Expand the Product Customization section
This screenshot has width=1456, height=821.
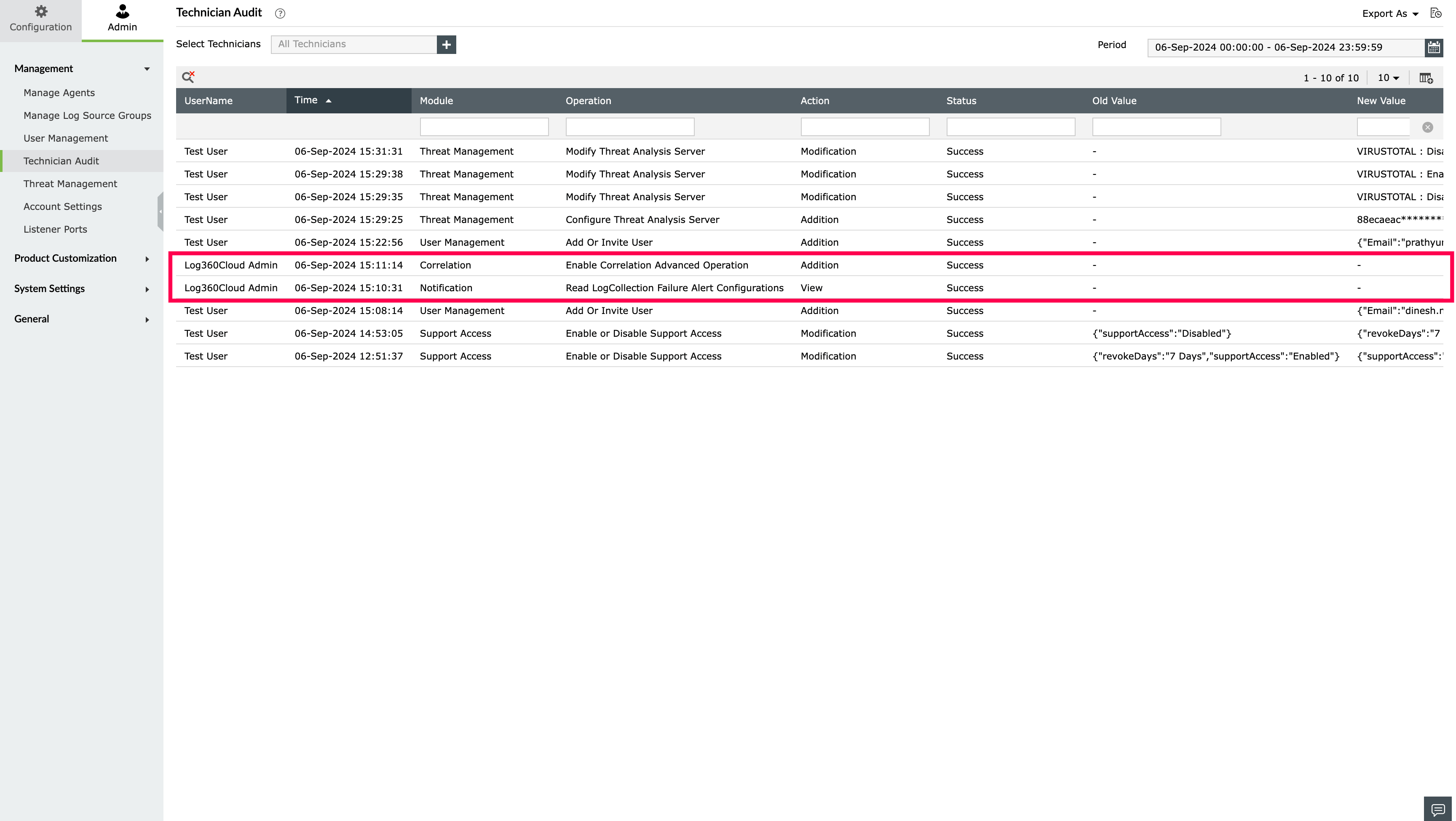pos(81,258)
